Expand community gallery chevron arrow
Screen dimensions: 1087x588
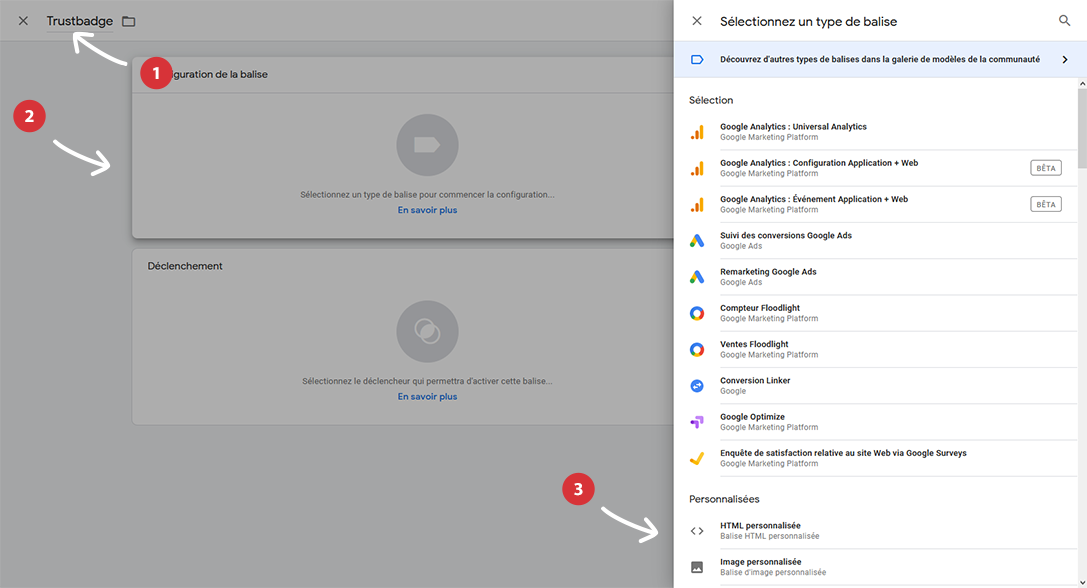[x=1065, y=60]
